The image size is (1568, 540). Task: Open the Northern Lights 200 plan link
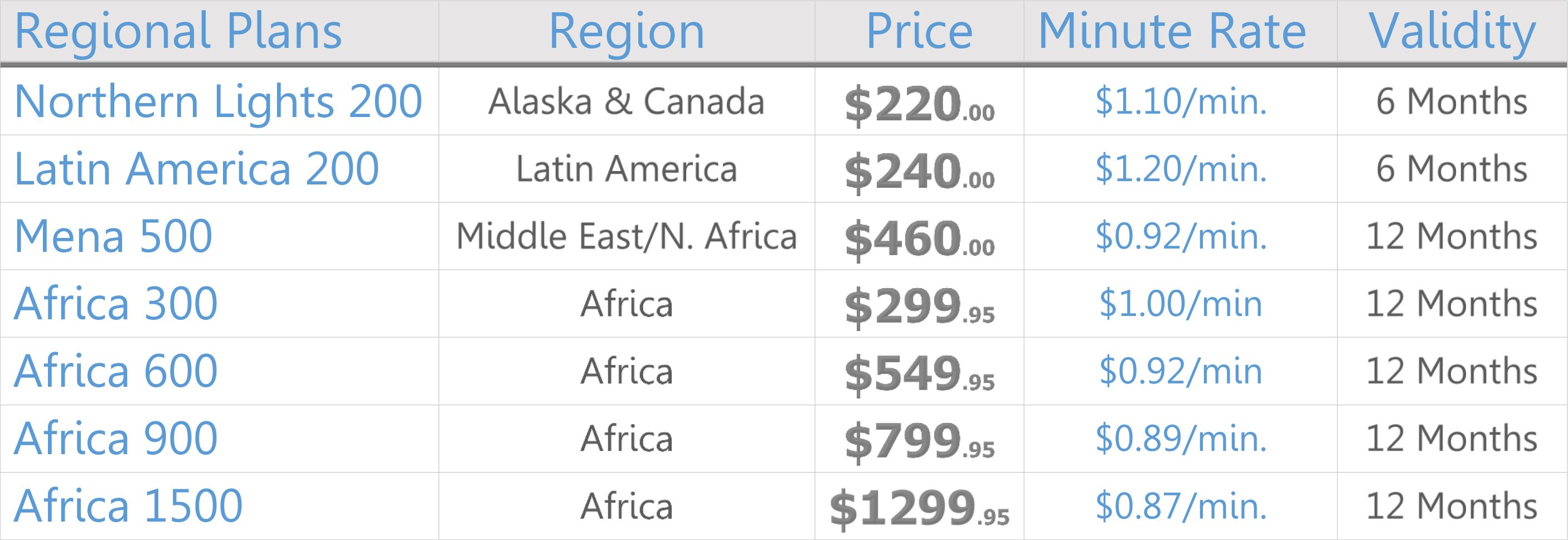pyautogui.click(x=218, y=101)
